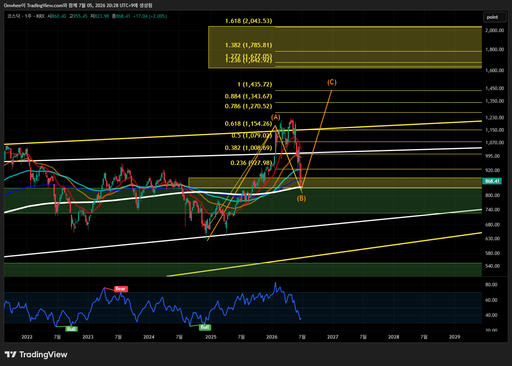This screenshot has height=366, width=512.
Task: Click the 995.00 price axis value
Action: pyautogui.click(x=492, y=156)
